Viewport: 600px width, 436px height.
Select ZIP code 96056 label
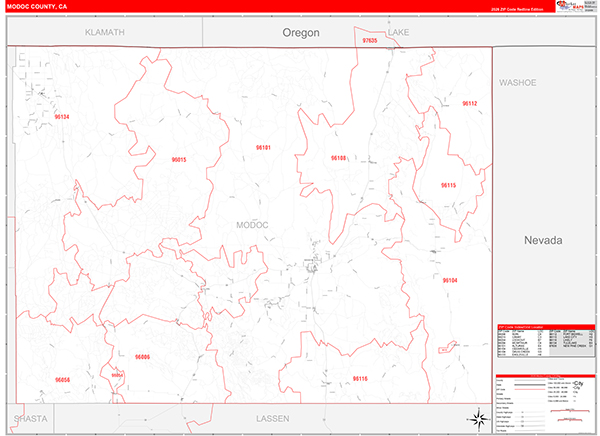pyautogui.click(x=62, y=380)
